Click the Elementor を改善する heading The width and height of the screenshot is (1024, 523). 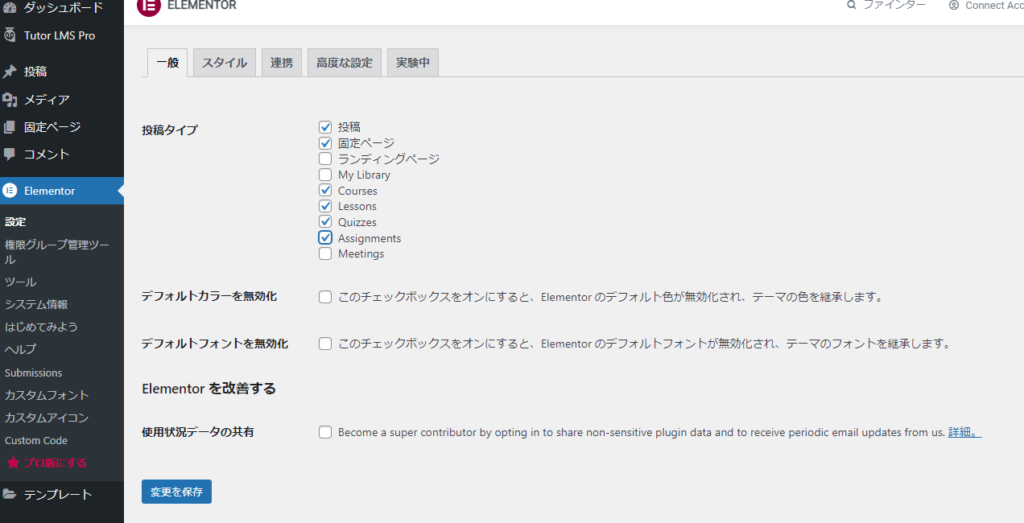(209, 388)
